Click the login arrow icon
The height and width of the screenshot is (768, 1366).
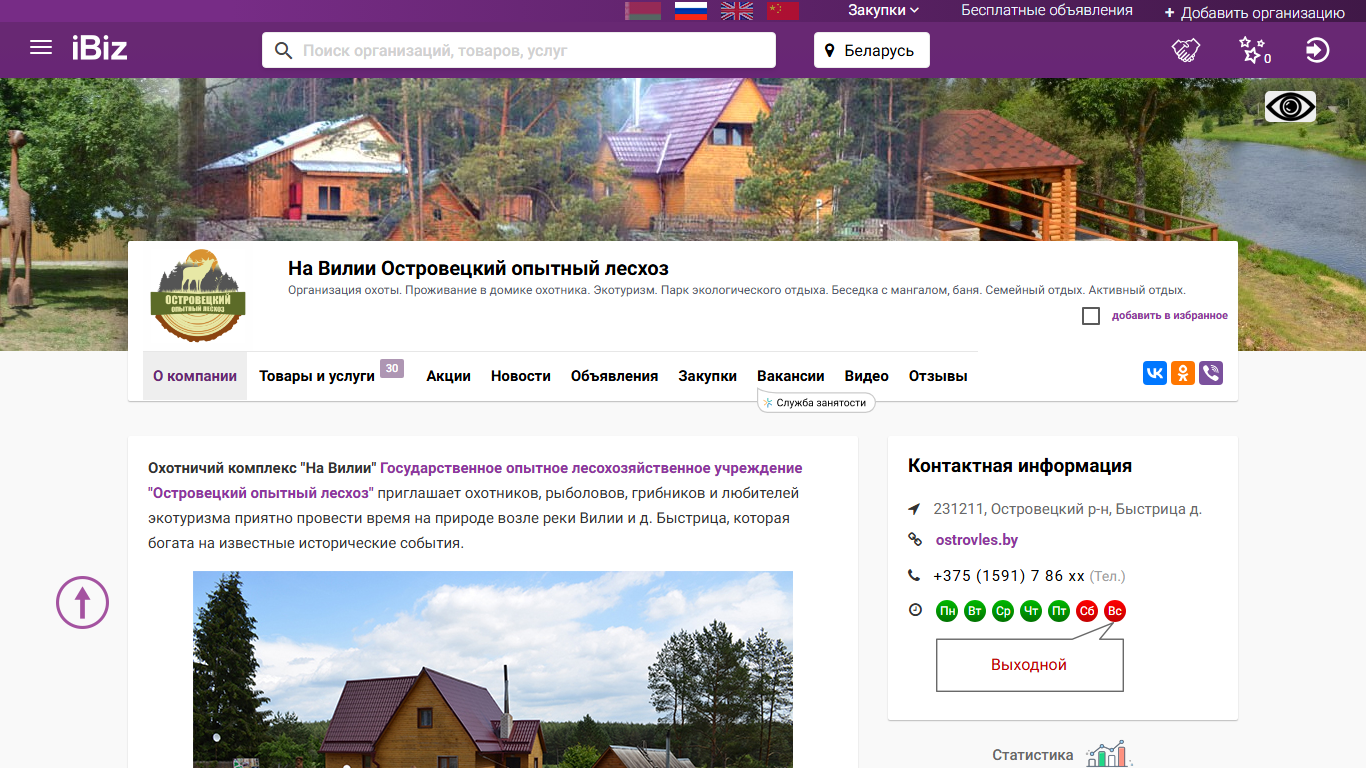coord(1318,50)
